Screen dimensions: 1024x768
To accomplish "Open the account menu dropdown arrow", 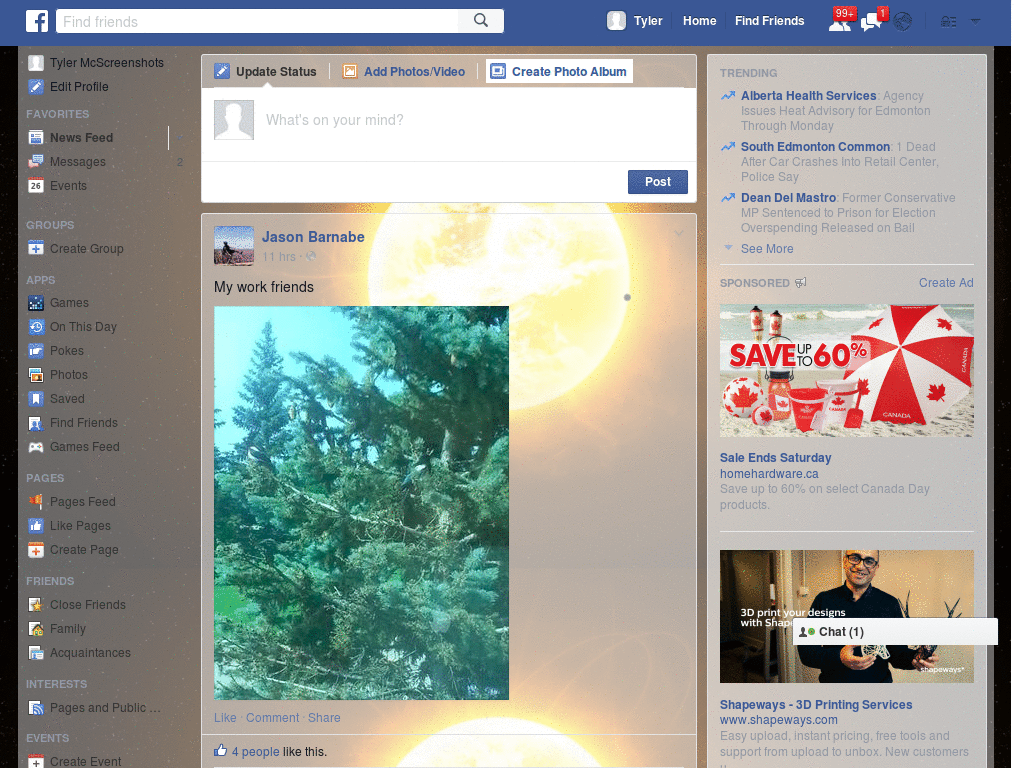I will tap(975, 22).
